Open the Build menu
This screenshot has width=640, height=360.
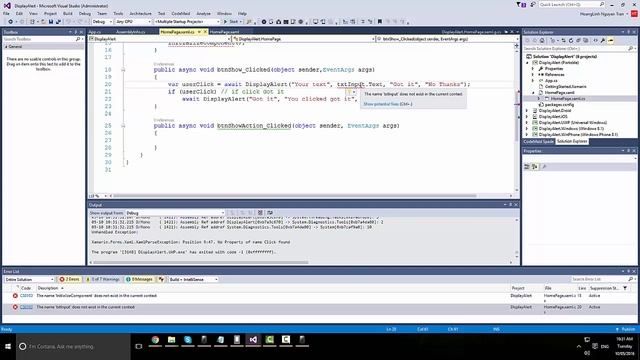68,13
